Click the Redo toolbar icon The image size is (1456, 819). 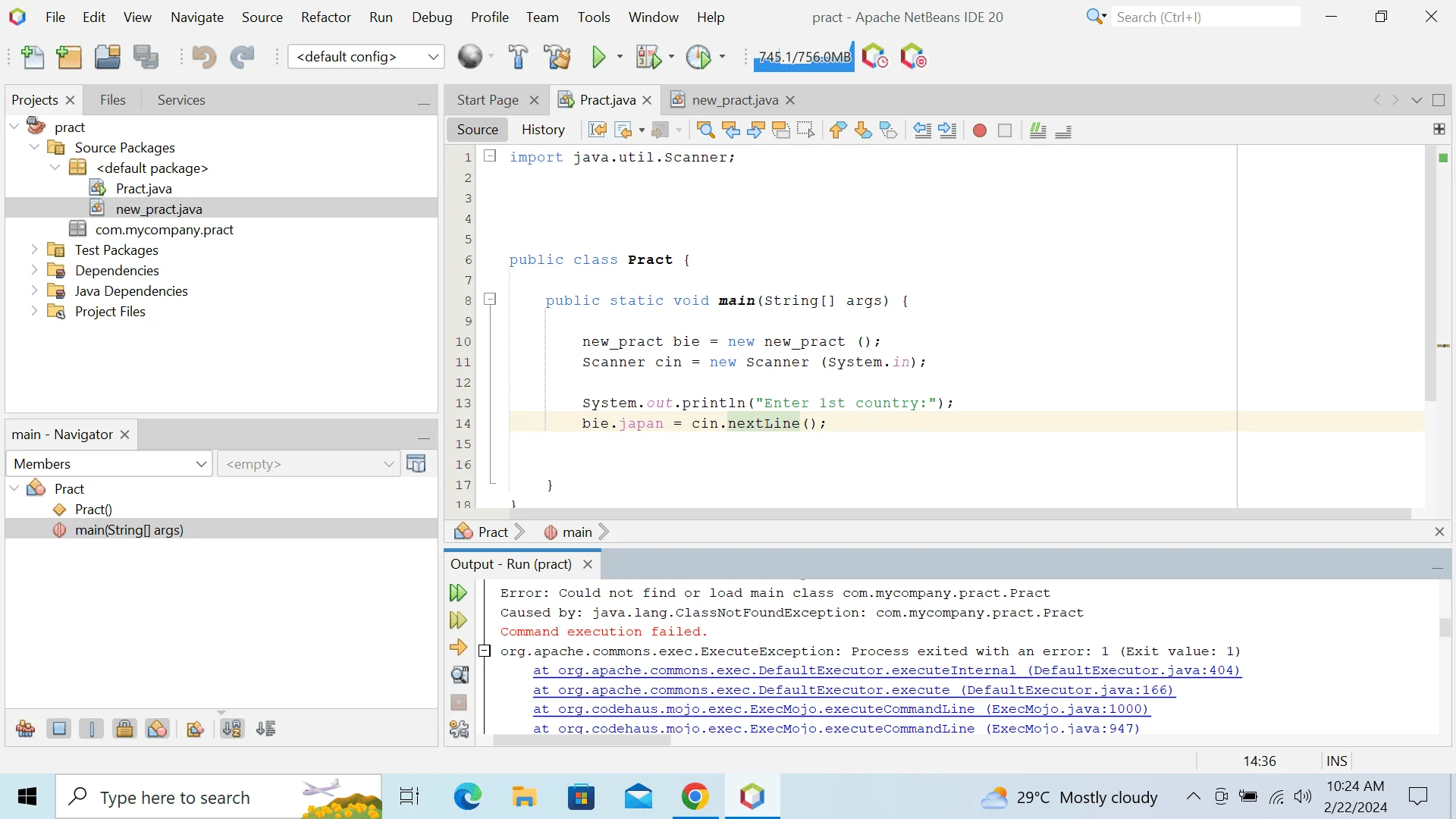(242, 57)
